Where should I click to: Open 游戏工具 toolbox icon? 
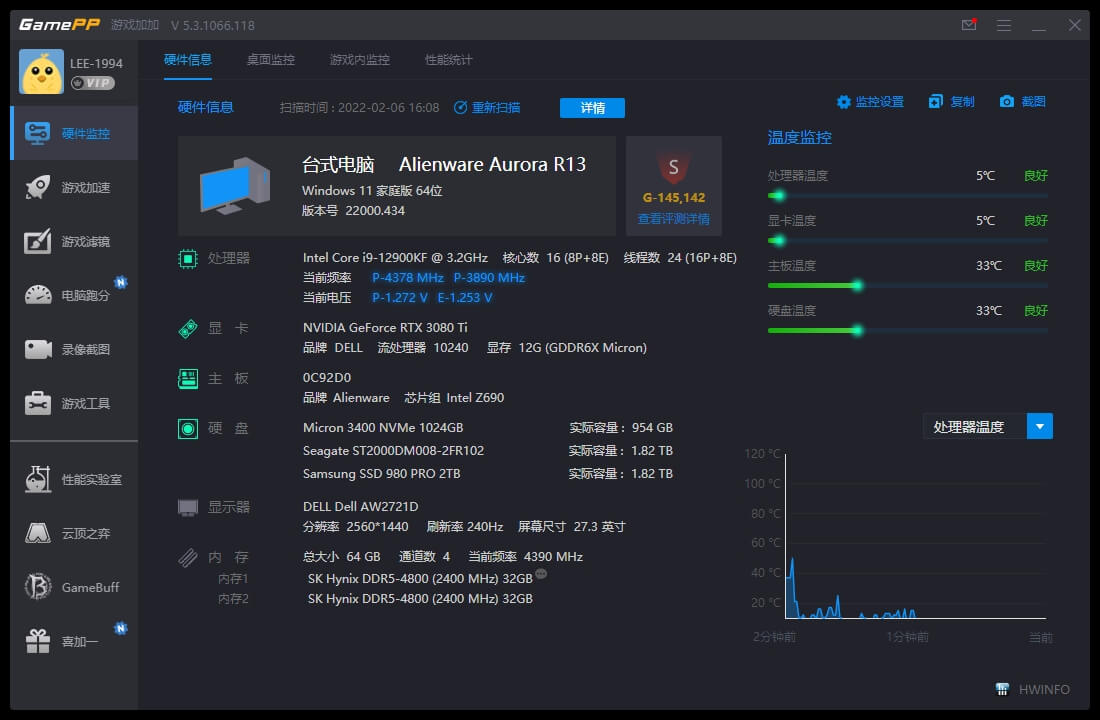pyautogui.click(x=38, y=404)
